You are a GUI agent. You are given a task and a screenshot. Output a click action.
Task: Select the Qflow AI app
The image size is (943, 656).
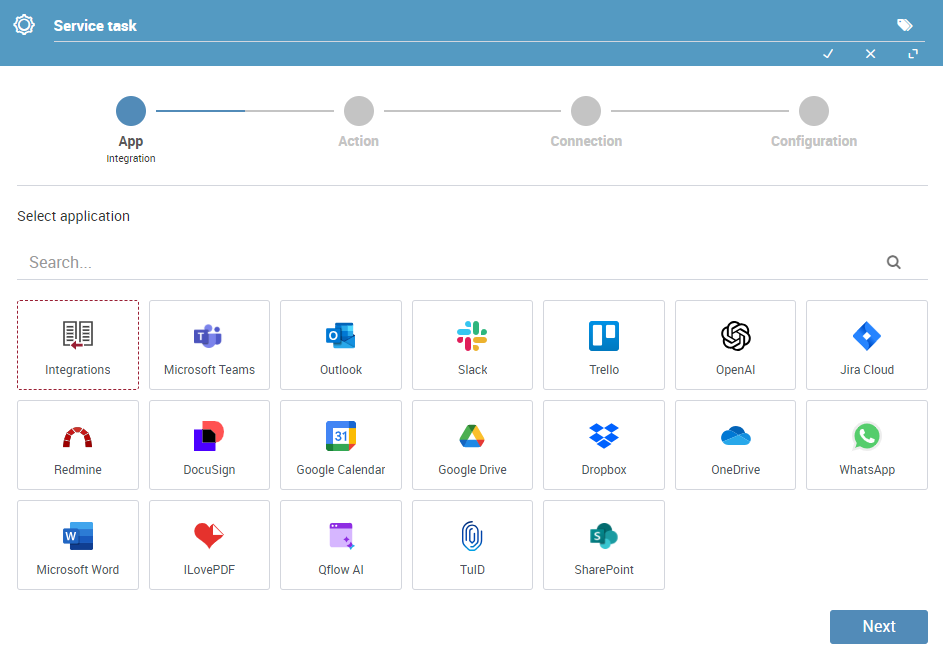coord(341,545)
